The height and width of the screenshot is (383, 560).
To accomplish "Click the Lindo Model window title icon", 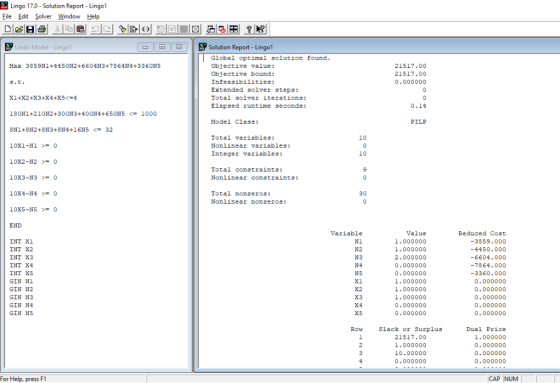I will (9, 47).
